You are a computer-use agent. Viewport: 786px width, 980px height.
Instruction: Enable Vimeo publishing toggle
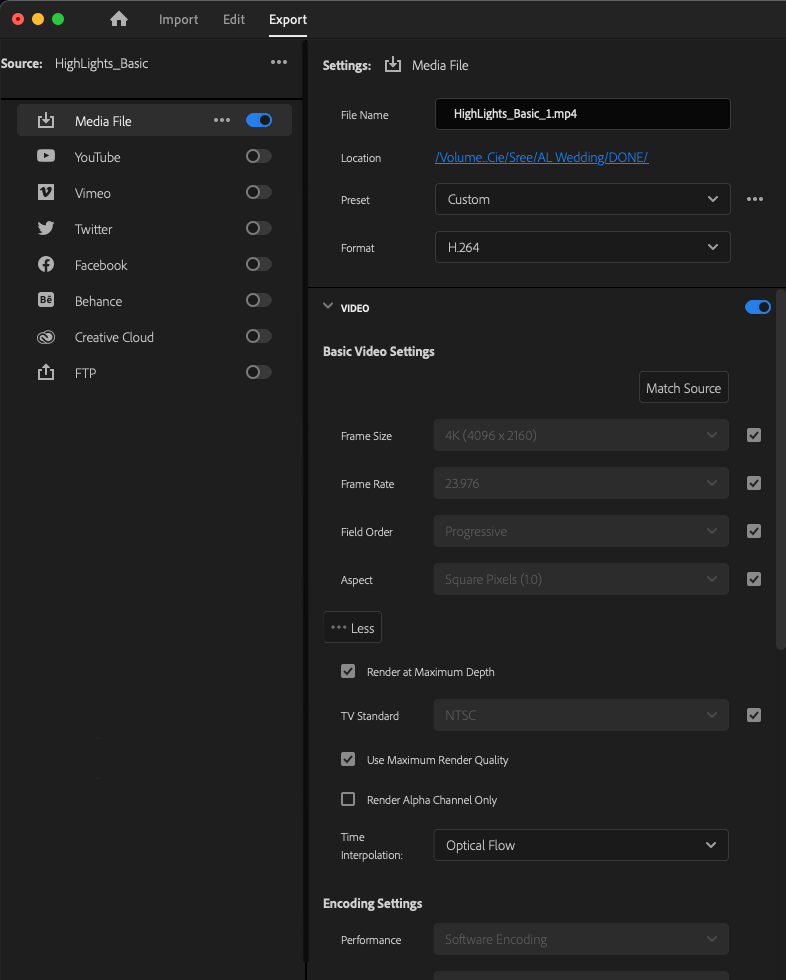259,192
